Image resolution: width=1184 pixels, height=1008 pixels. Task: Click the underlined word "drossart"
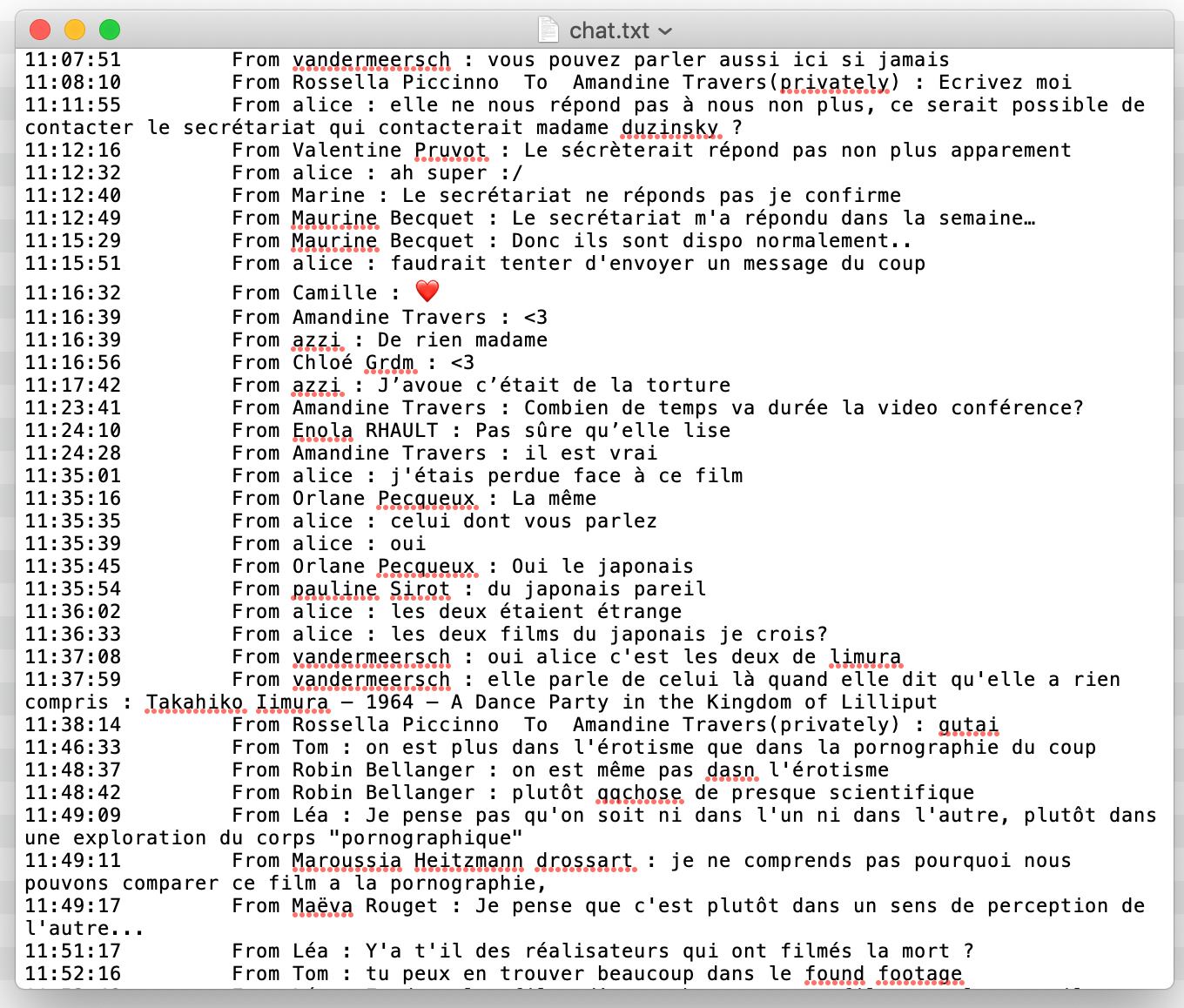click(x=584, y=861)
